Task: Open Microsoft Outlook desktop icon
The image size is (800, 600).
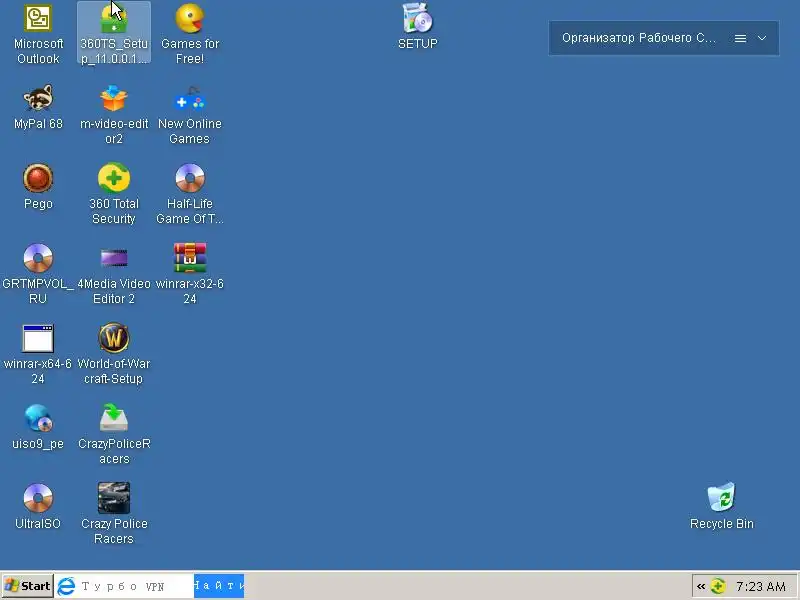Action: [x=38, y=34]
